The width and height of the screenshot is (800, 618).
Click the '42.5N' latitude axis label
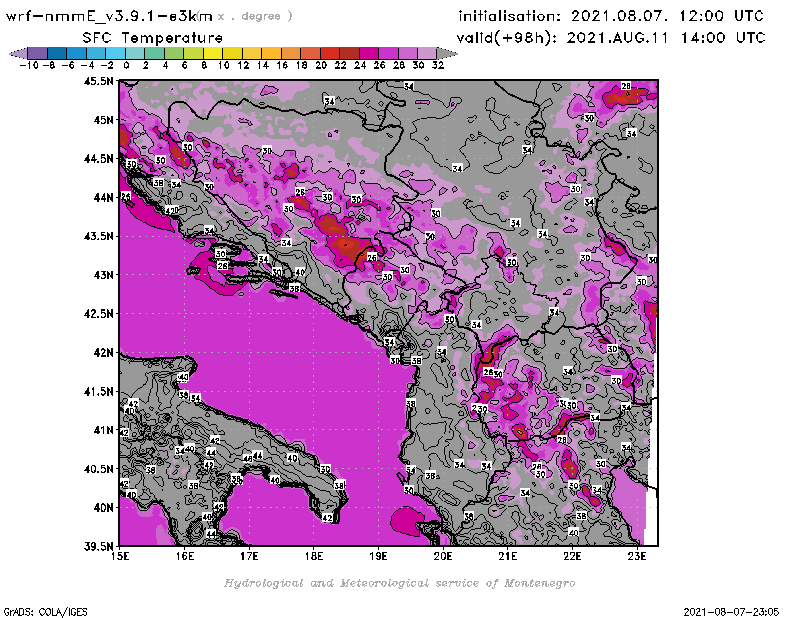tap(98, 314)
